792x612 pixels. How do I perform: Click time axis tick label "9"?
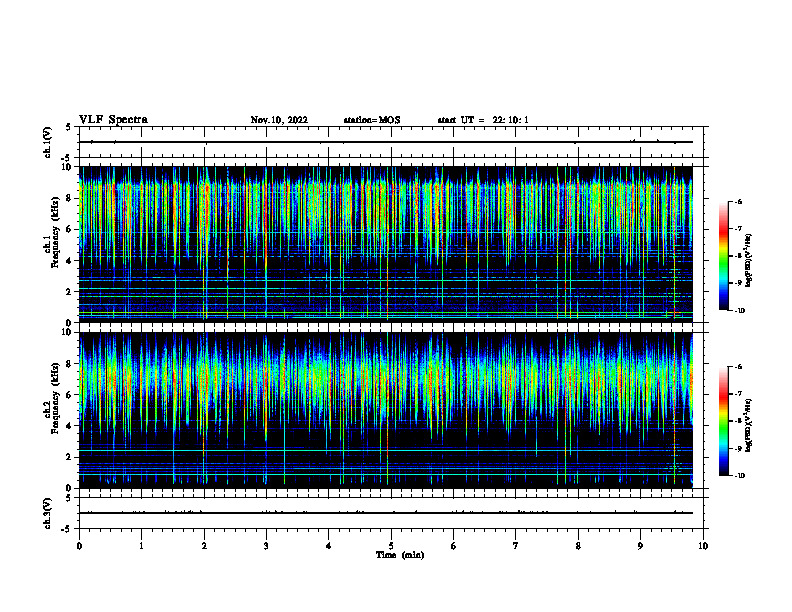[640, 546]
